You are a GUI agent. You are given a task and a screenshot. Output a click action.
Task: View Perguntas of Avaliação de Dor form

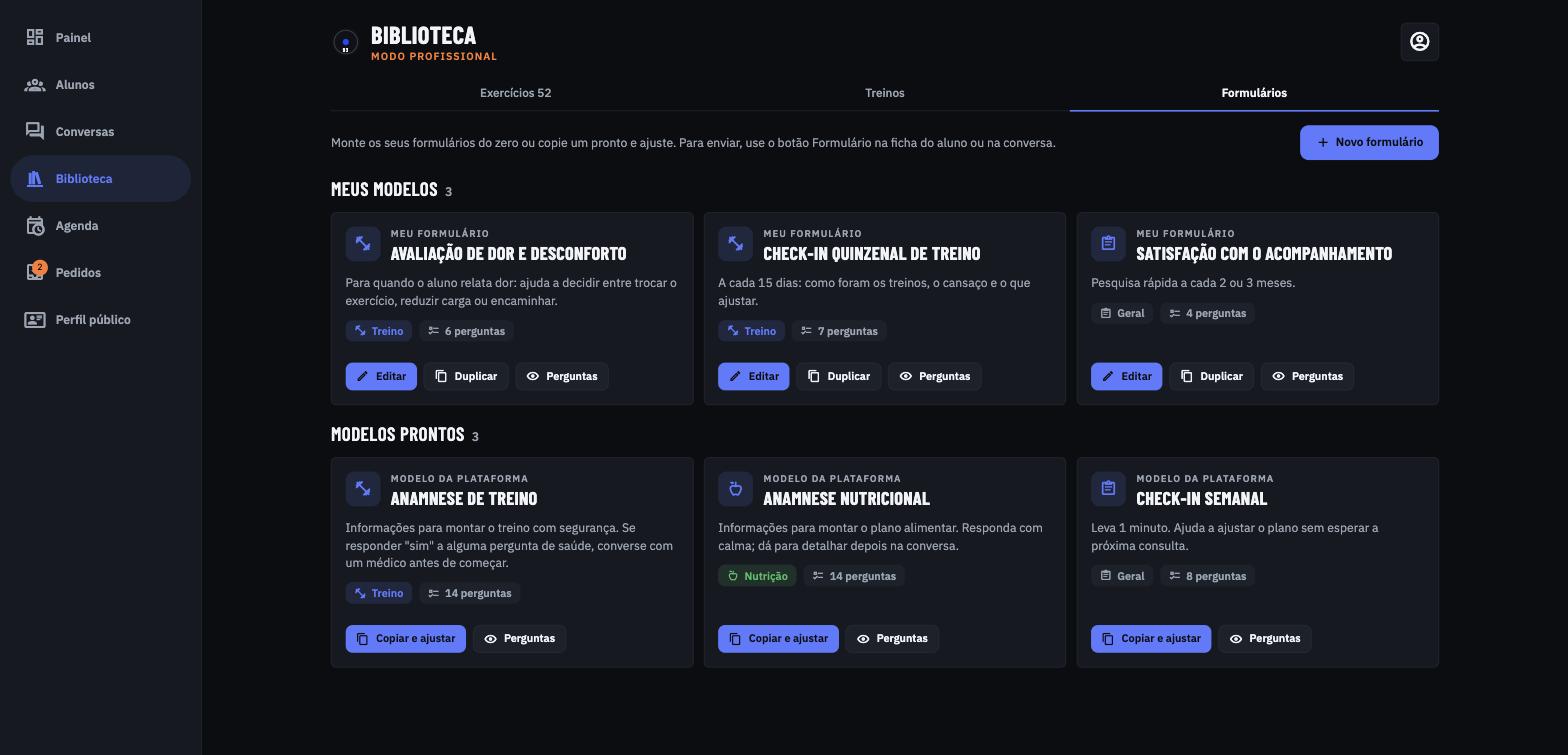tap(562, 376)
